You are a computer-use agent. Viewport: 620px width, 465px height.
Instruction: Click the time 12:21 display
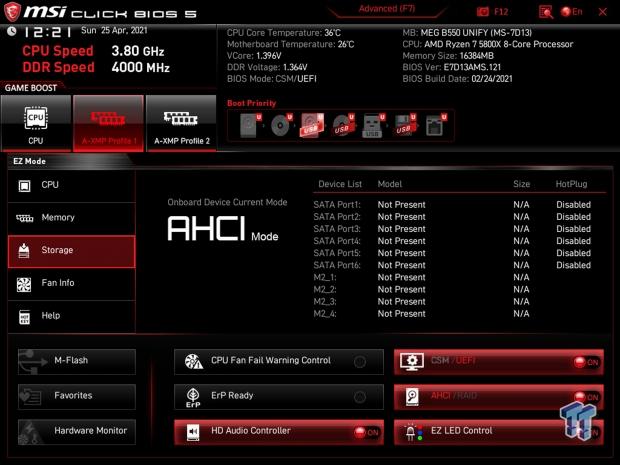pyautogui.click(x=48, y=32)
